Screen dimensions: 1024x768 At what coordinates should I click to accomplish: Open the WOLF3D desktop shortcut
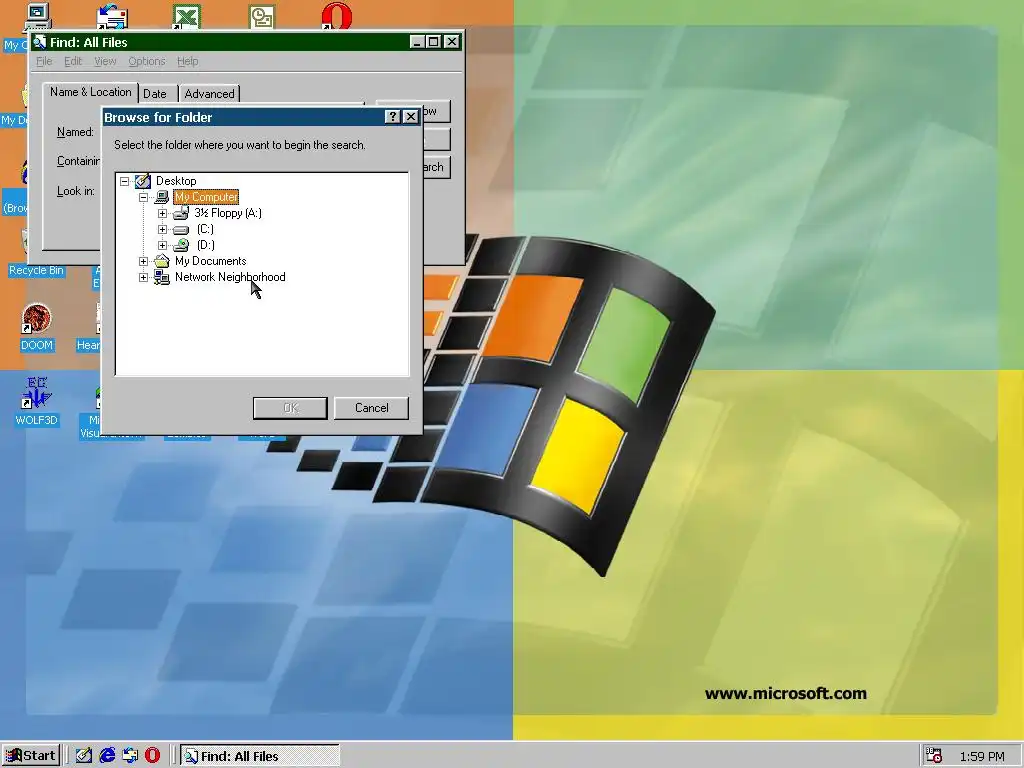pyautogui.click(x=37, y=392)
